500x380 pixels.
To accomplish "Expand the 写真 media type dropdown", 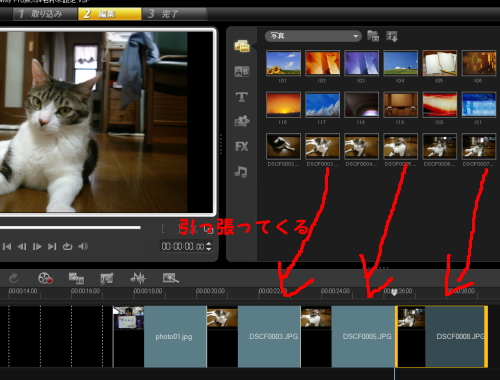I will [x=313, y=36].
